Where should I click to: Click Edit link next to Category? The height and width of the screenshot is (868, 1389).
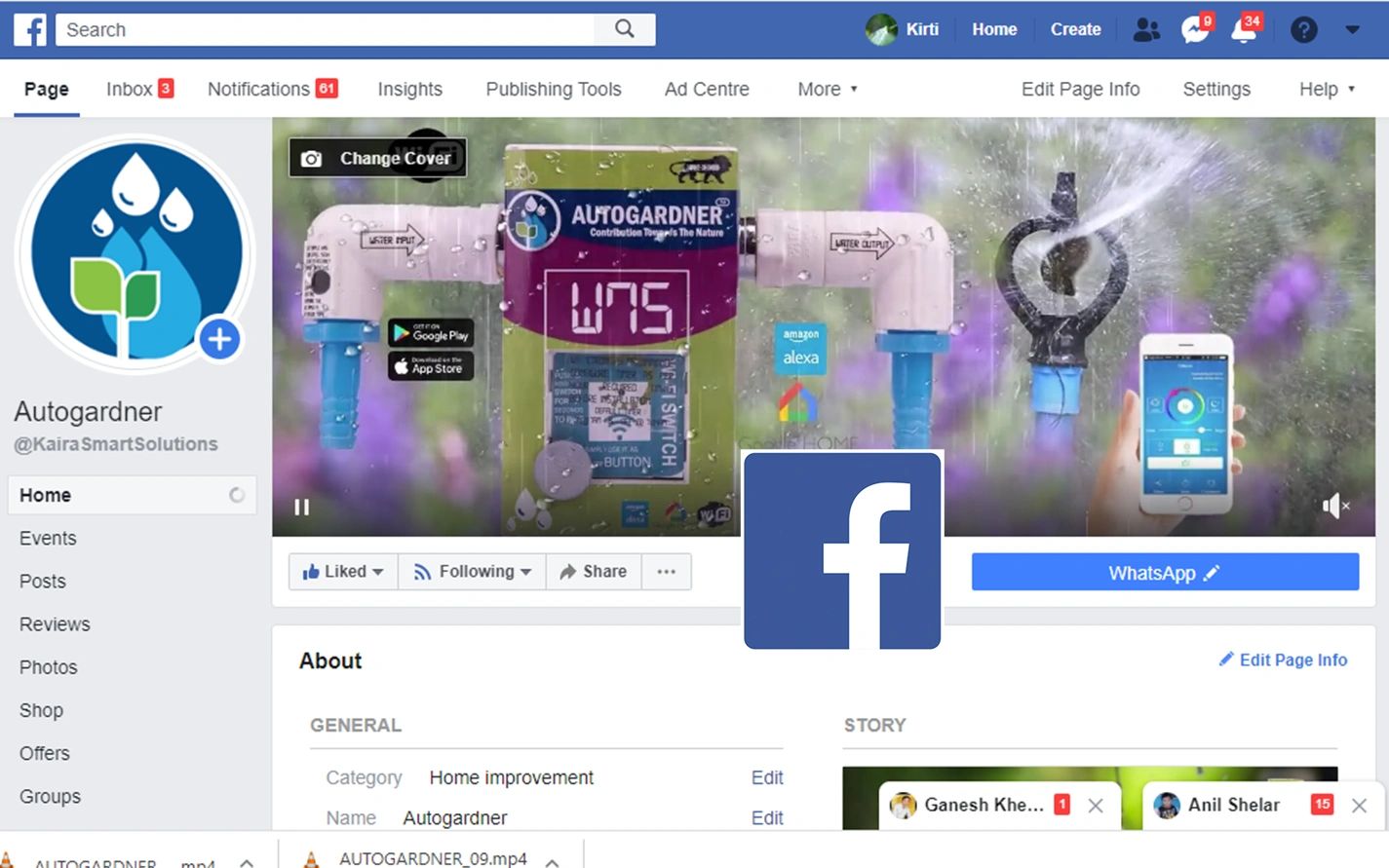(x=766, y=777)
